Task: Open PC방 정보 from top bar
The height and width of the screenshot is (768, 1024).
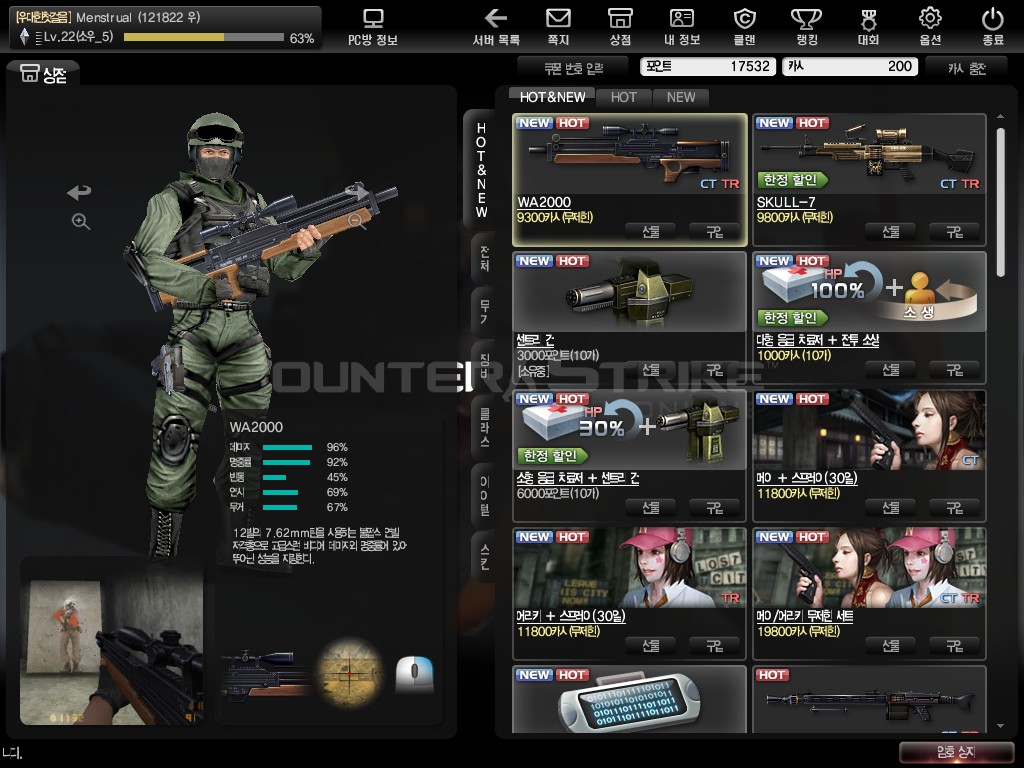Action: [373, 27]
